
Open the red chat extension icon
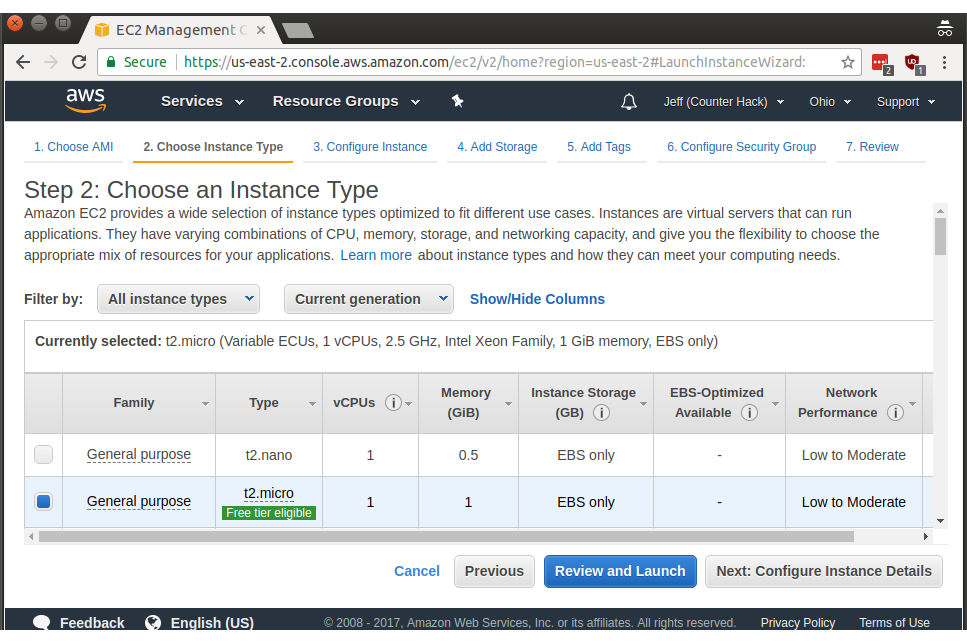[x=881, y=63]
